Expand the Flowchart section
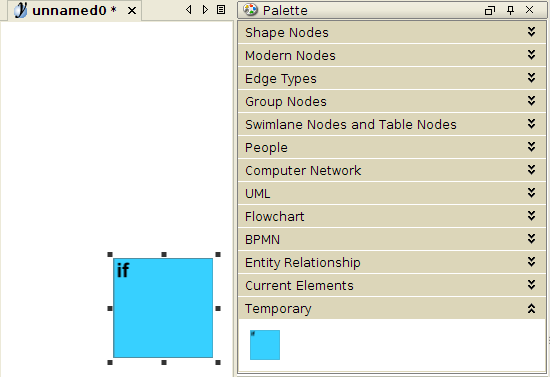 click(391, 216)
